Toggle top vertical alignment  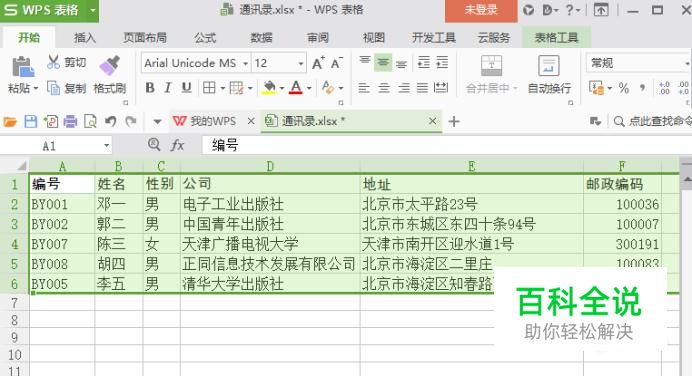[365, 61]
